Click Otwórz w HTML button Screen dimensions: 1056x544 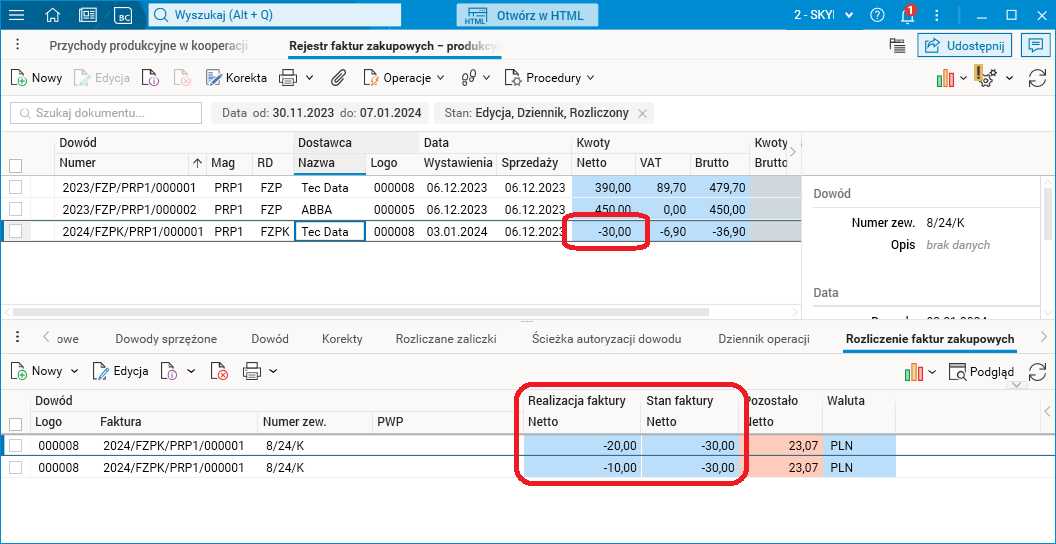[x=527, y=15]
